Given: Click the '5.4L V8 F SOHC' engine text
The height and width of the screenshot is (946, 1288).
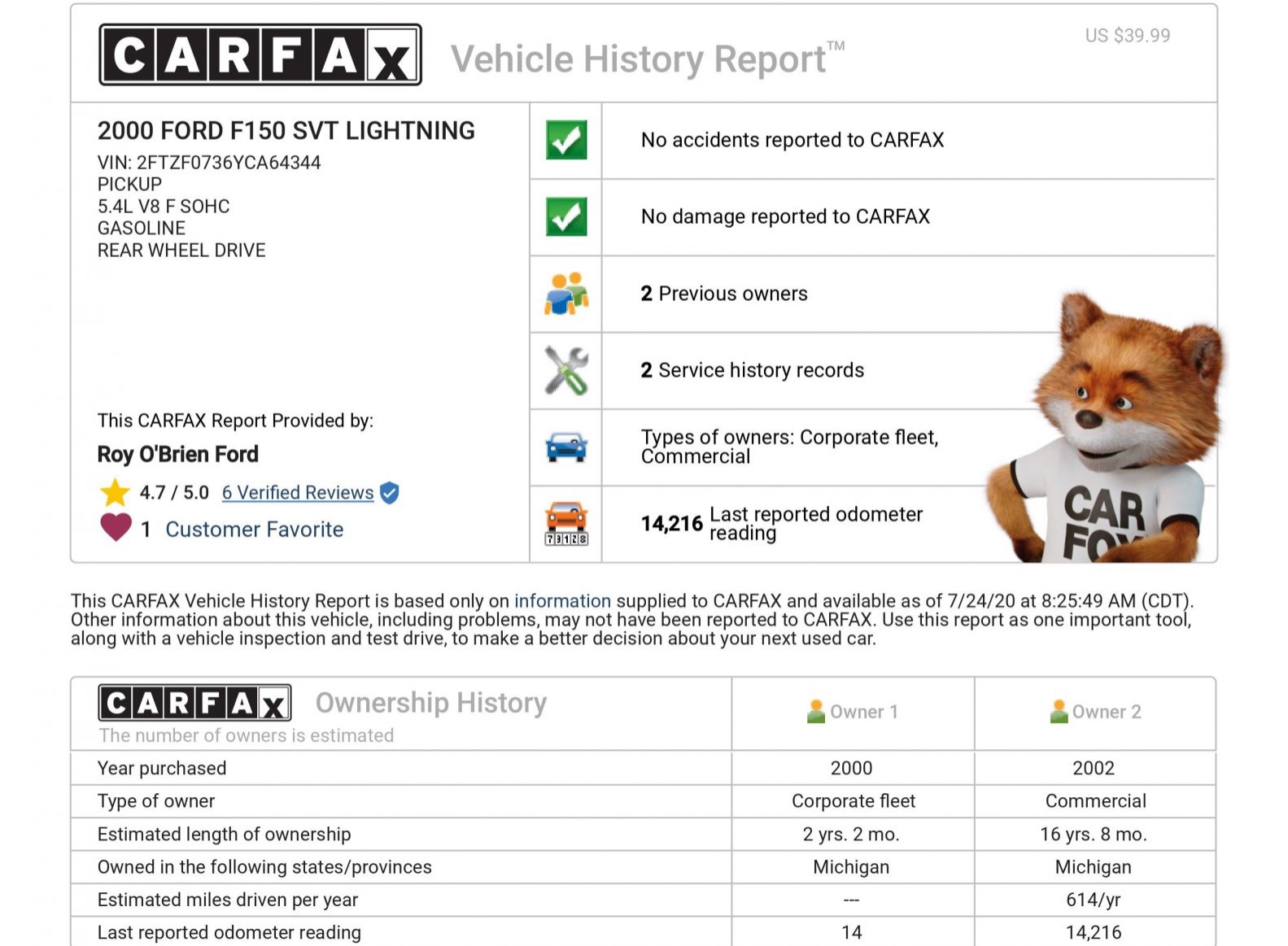Looking at the screenshot, I should tap(164, 207).
